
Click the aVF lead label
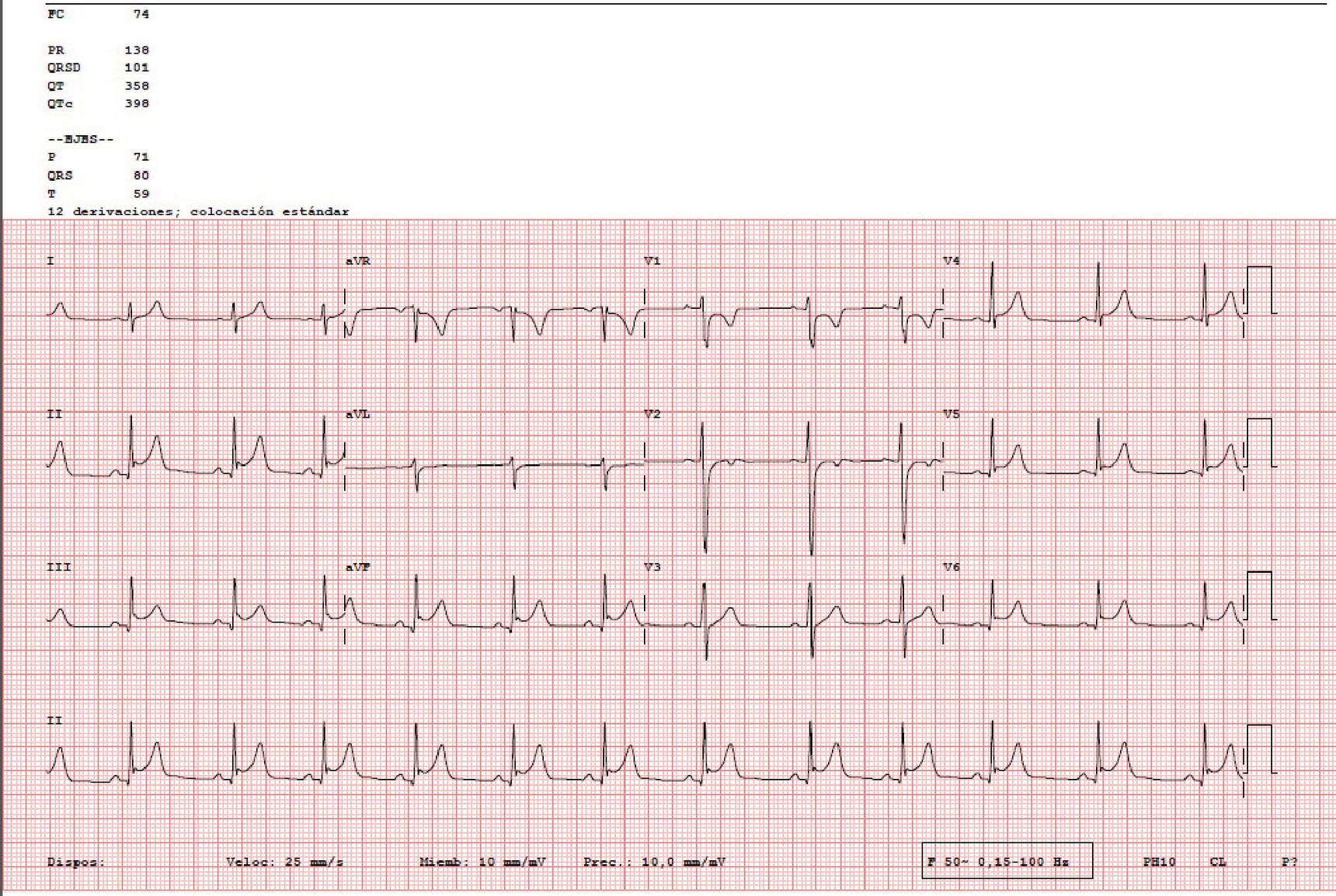click(x=358, y=567)
